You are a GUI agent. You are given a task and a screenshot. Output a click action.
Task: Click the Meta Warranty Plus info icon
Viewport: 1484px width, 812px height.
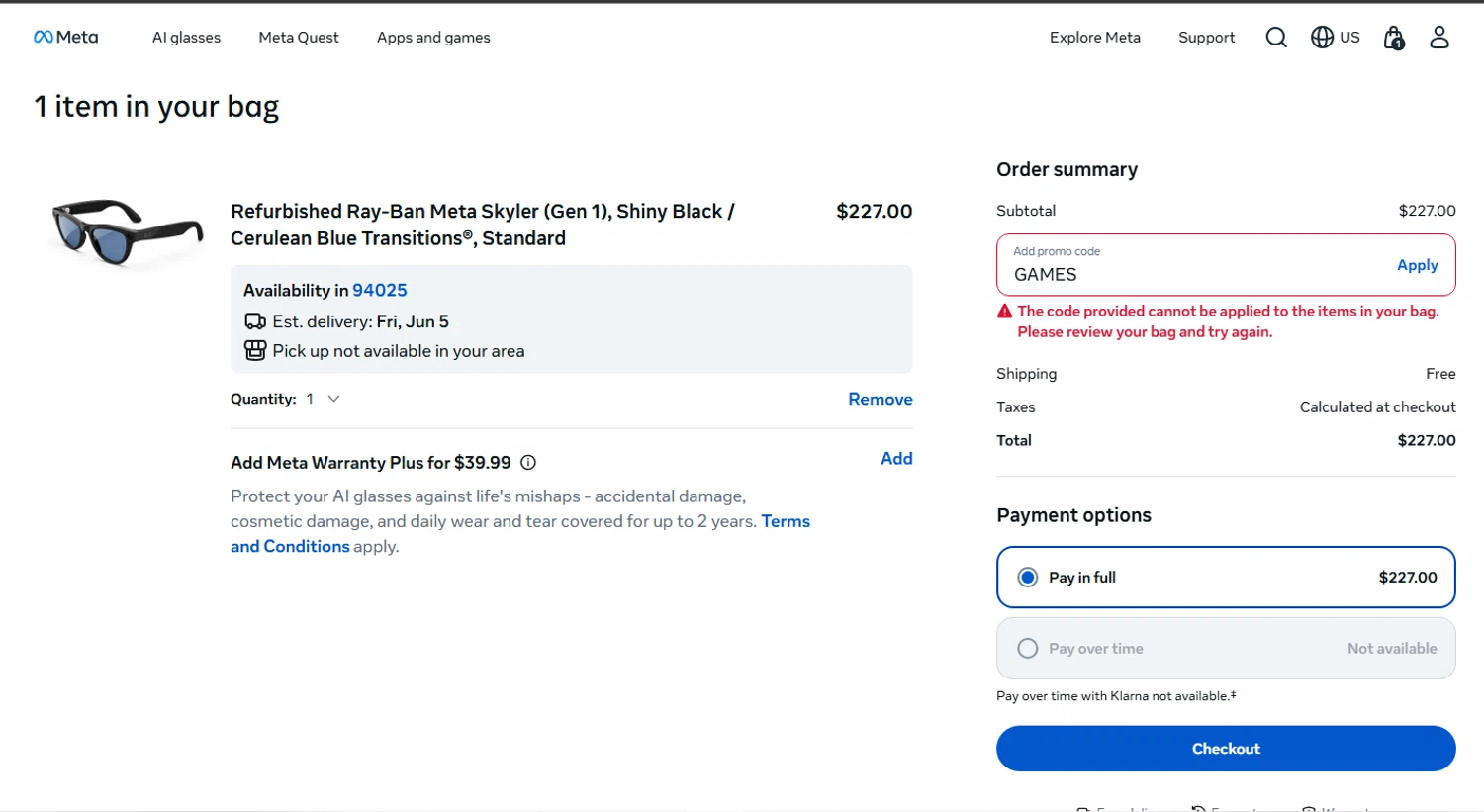(x=528, y=462)
